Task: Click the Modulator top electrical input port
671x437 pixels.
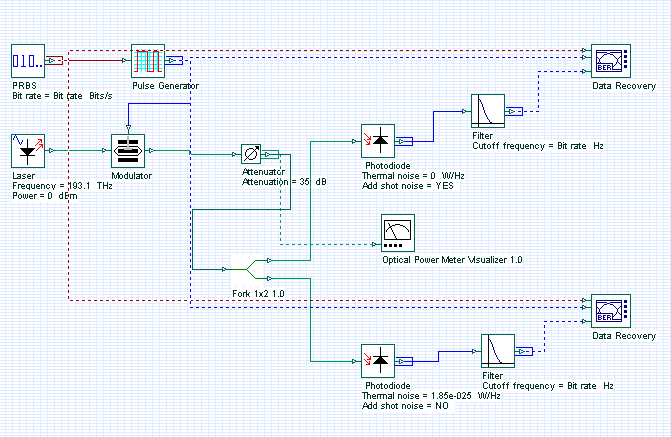Action: coord(128,128)
